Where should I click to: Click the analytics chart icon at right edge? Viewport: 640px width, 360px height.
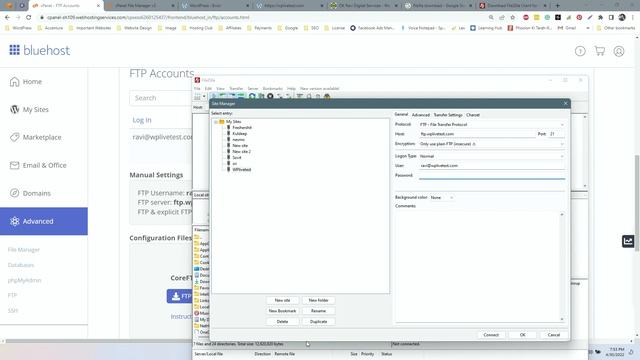click(628, 241)
